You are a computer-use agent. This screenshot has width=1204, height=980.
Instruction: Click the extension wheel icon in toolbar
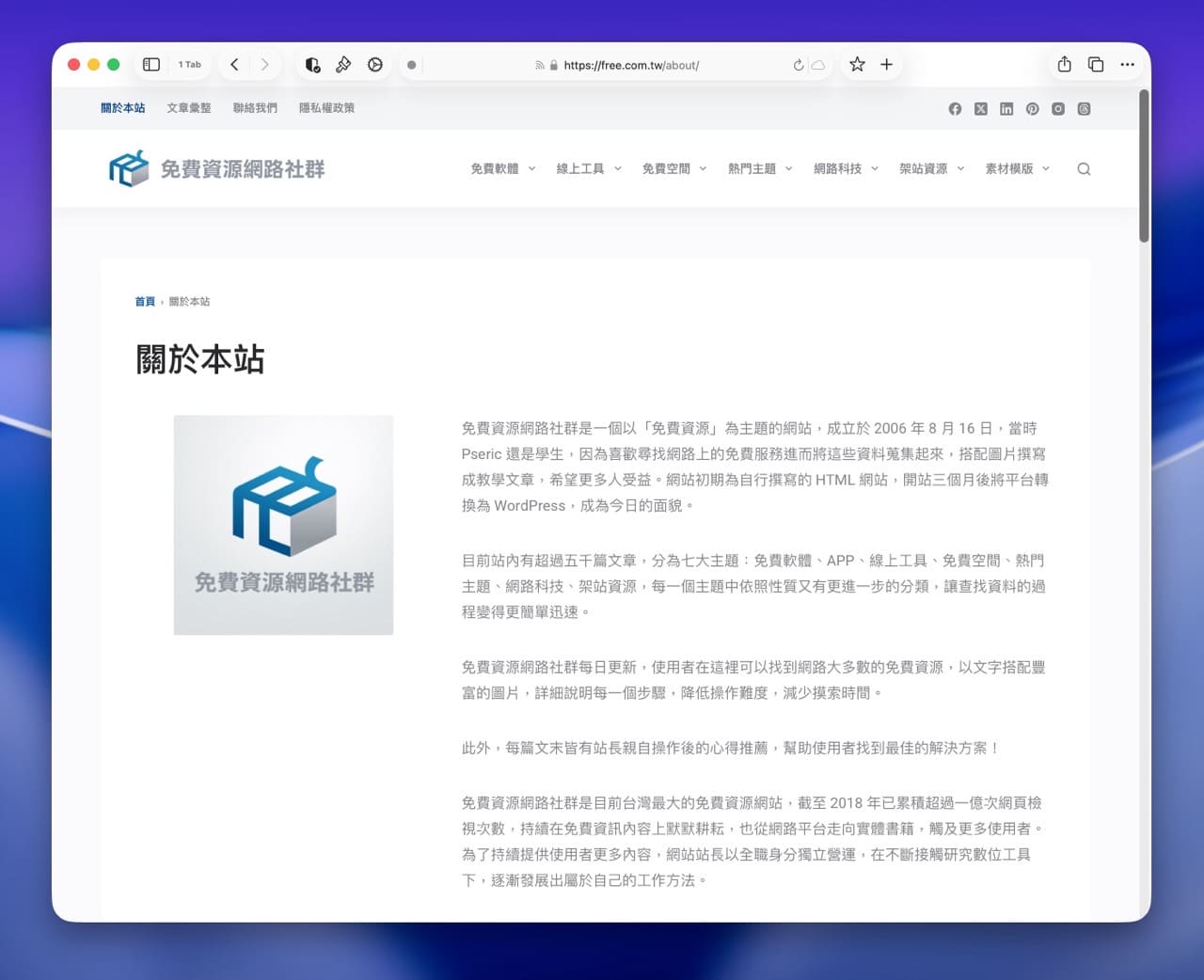pos(375,64)
